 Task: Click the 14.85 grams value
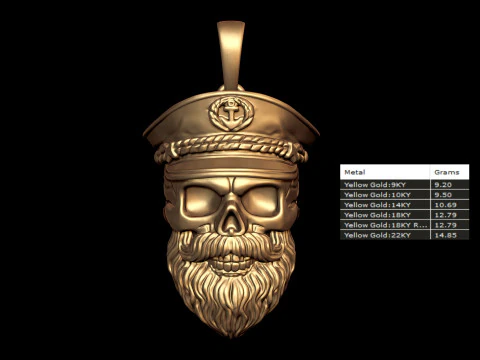[445, 235]
